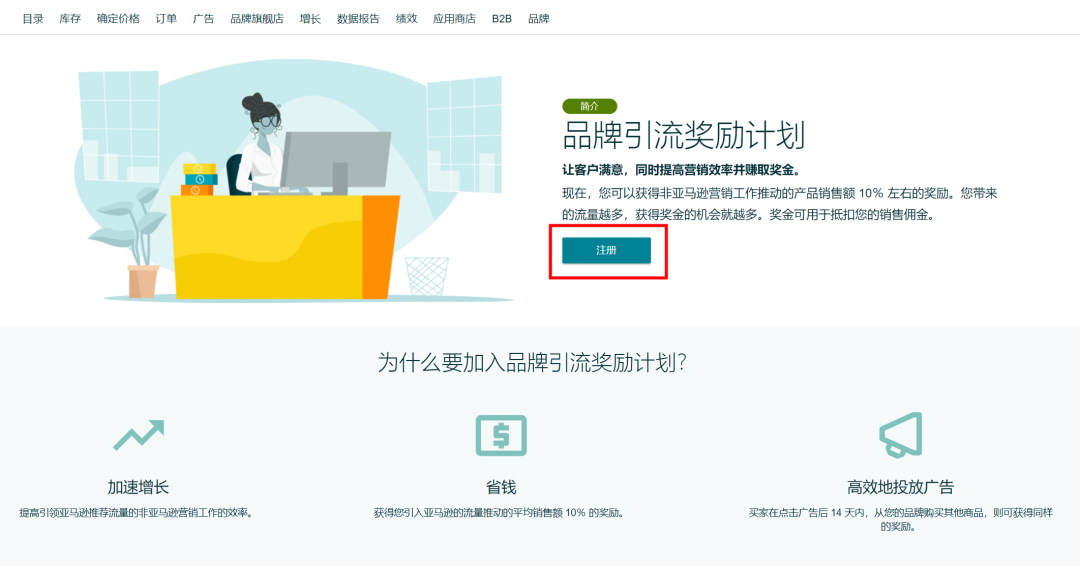This screenshot has width=1080, height=566.
Task: Open the 绩效 menu
Action: tap(406, 19)
